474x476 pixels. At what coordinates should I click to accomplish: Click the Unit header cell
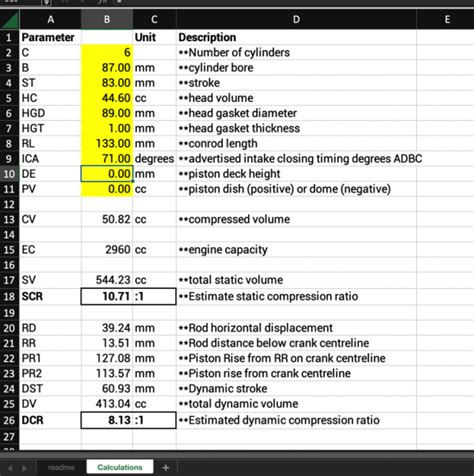154,37
